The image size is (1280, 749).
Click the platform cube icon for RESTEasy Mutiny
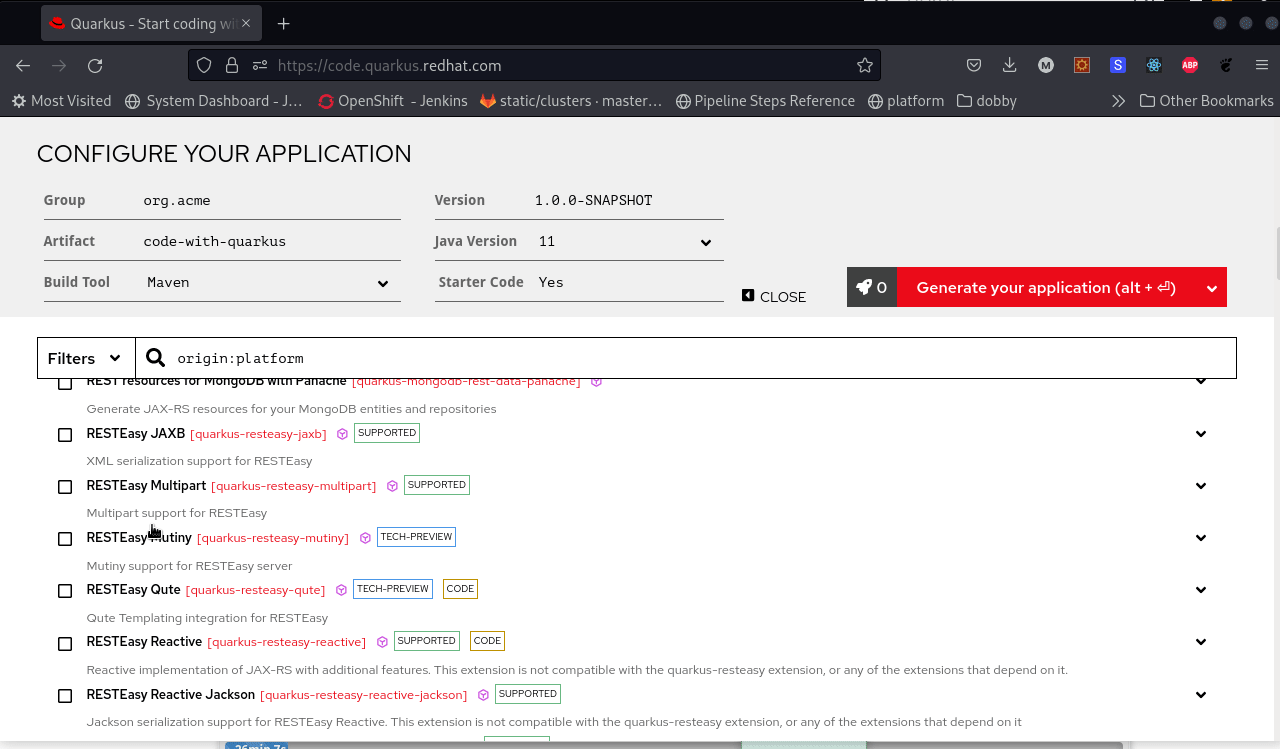(x=365, y=538)
